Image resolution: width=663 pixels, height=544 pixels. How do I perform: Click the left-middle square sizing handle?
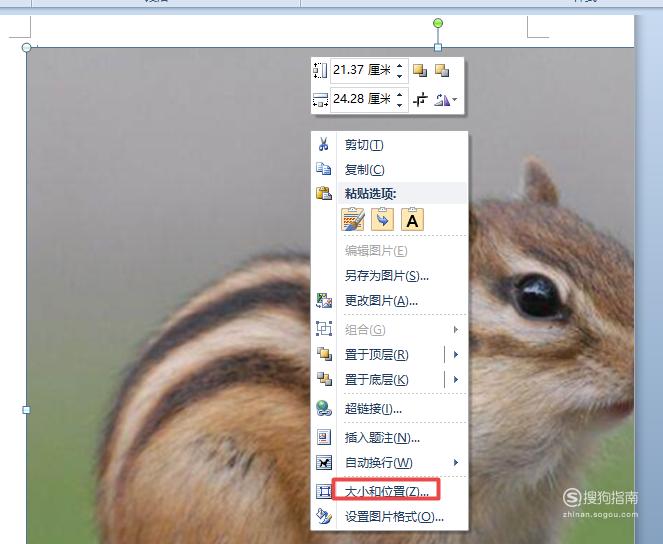pos(26,410)
